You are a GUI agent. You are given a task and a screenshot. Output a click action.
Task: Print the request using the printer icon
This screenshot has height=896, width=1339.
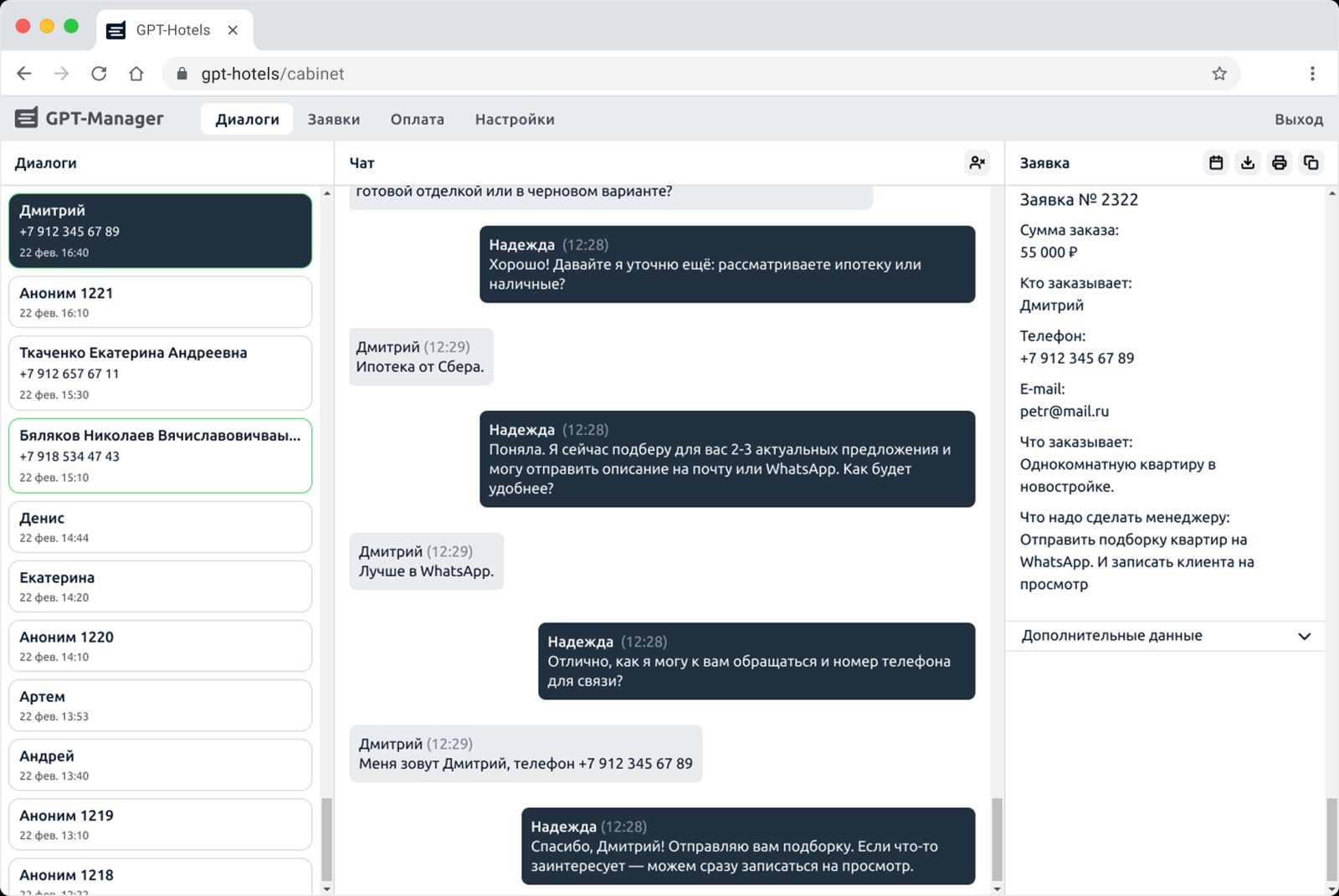[x=1279, y=162]
